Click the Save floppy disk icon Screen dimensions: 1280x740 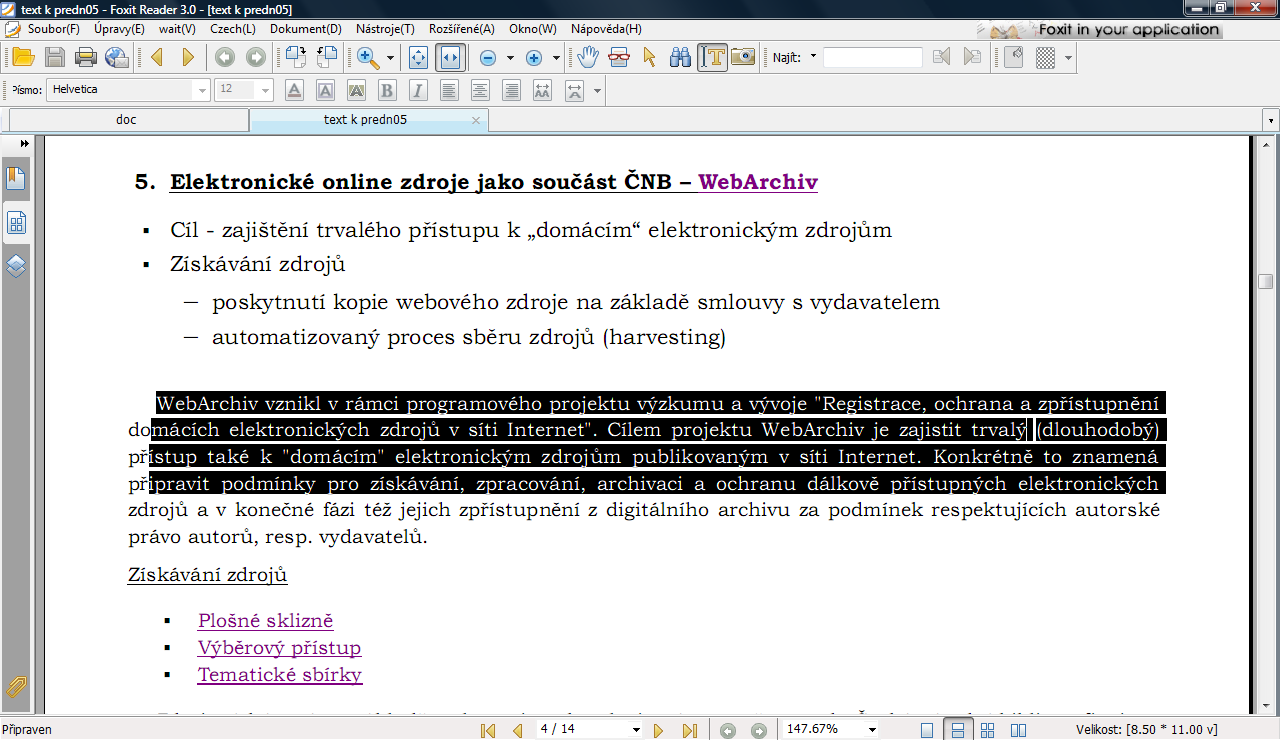[55, 57]
